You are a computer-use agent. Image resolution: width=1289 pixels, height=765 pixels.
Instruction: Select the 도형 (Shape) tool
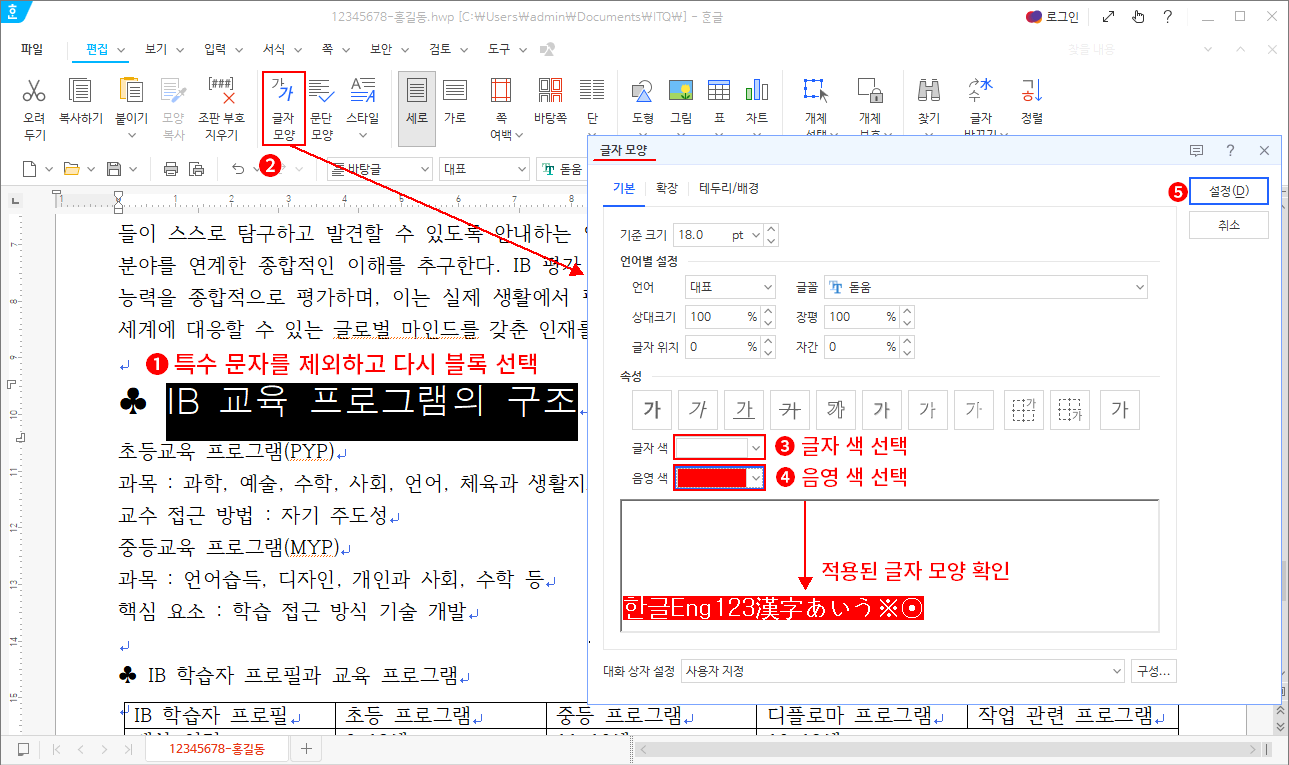point(642,100)
